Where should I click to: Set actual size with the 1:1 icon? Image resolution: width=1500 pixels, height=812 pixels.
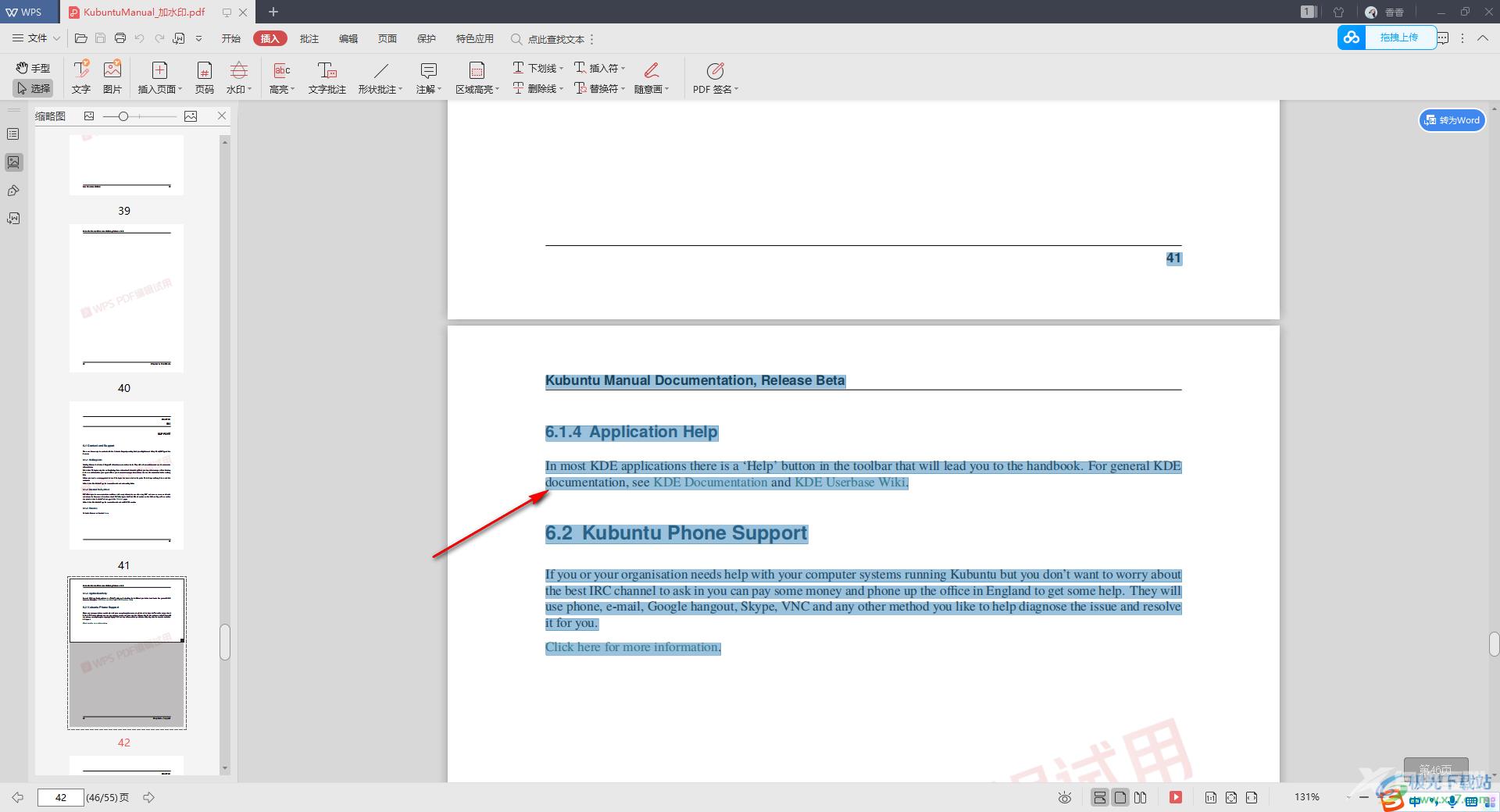tap(1210, 797)
